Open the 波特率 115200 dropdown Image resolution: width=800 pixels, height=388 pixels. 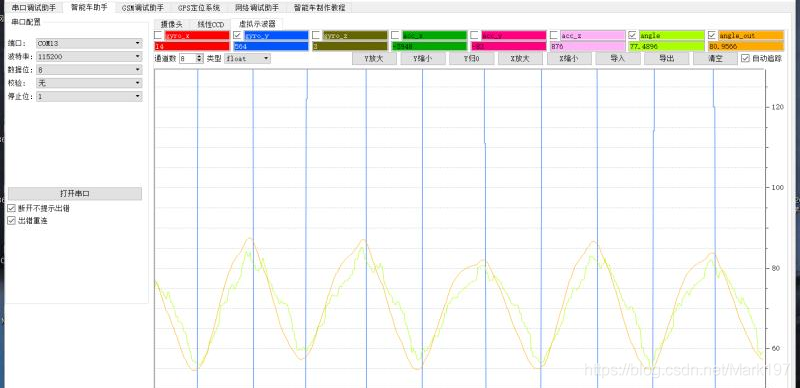click(x=89, y=57)
